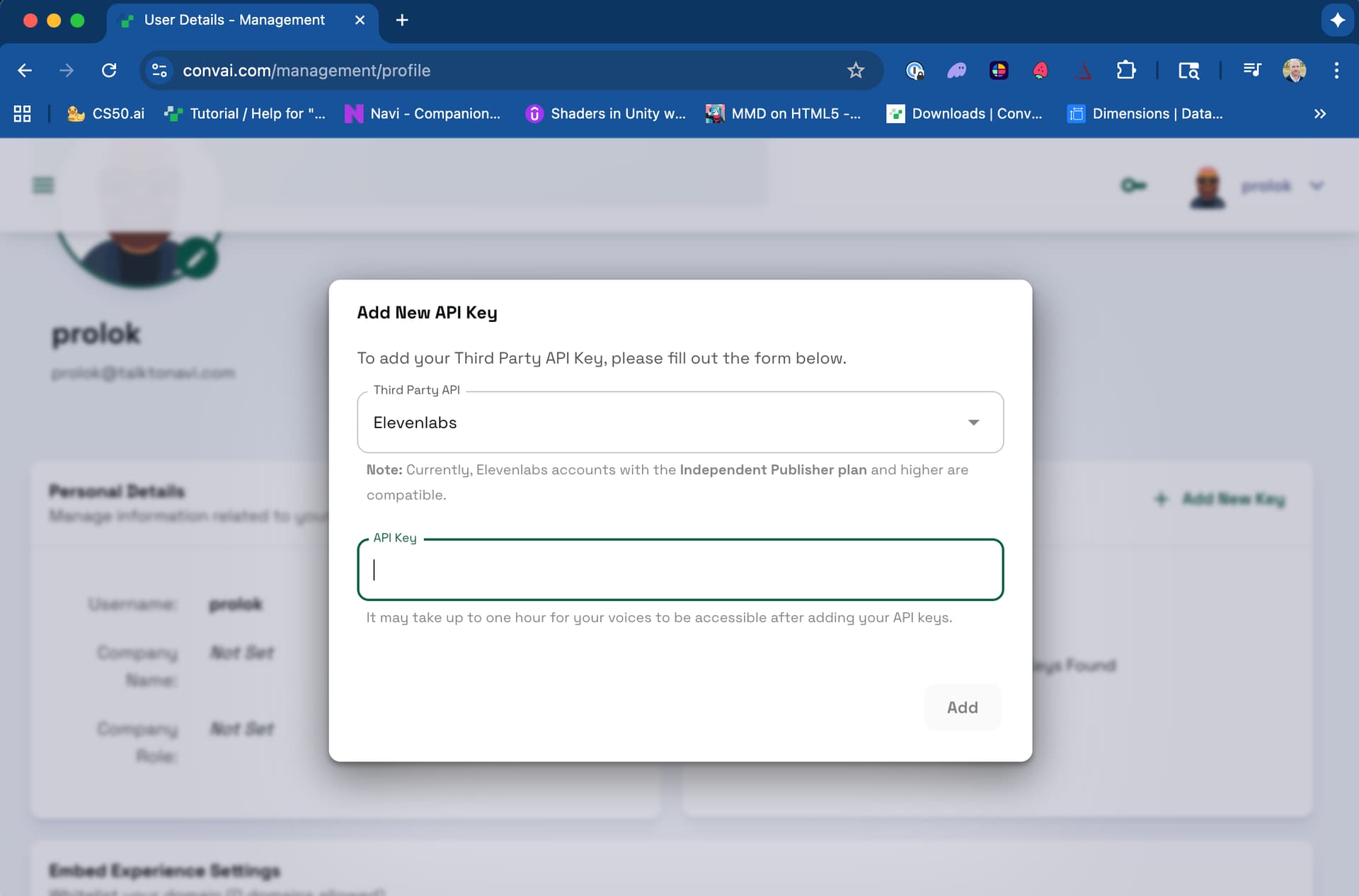The height and width of the screenshot is (896, 1359).
Task: Open a new browser tab
Action: click(x=402, y=20)
